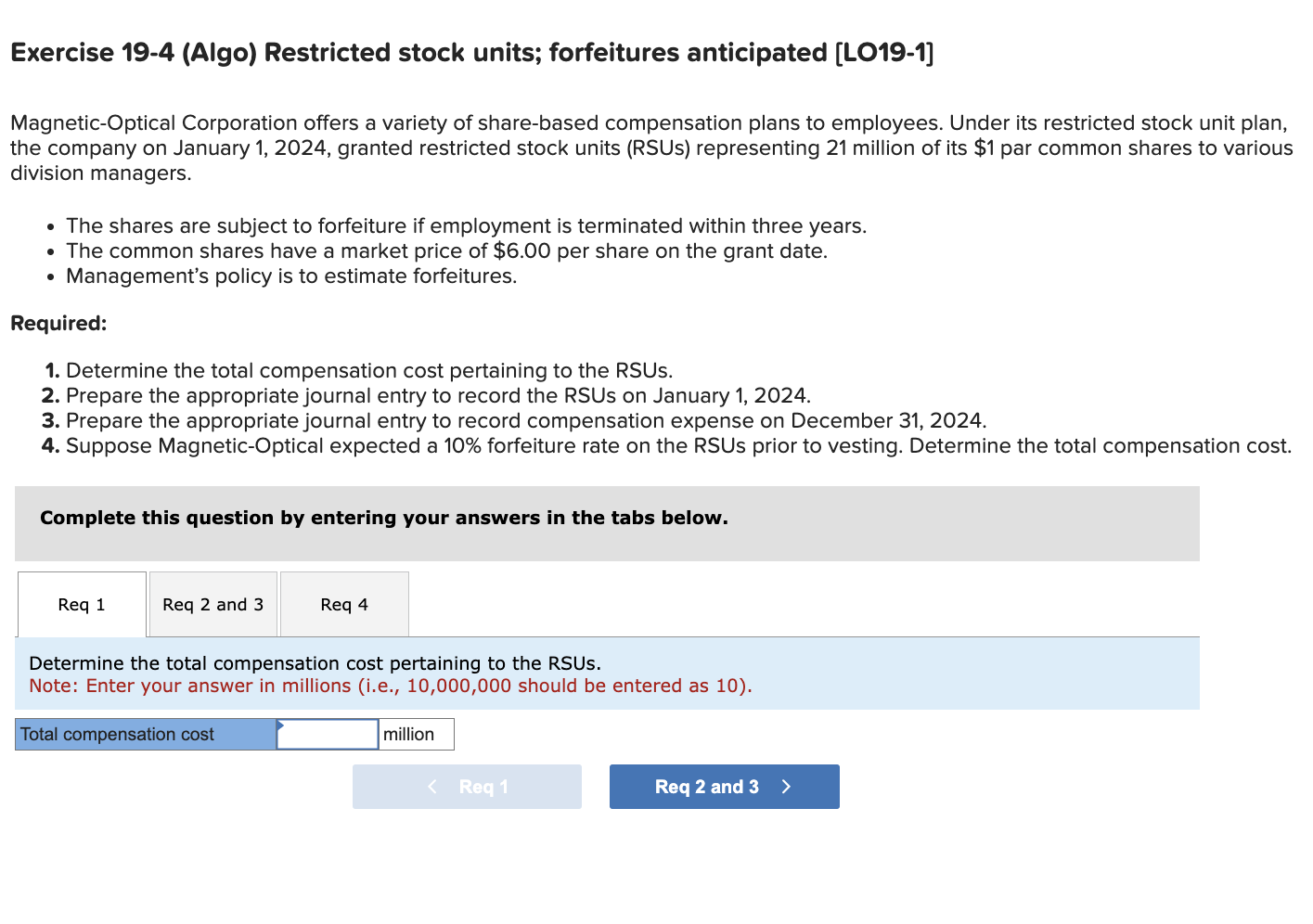This screenshot has width=1313, height=924.
Task: Click the red note about entering millions
Action: [x=391, y=686]
